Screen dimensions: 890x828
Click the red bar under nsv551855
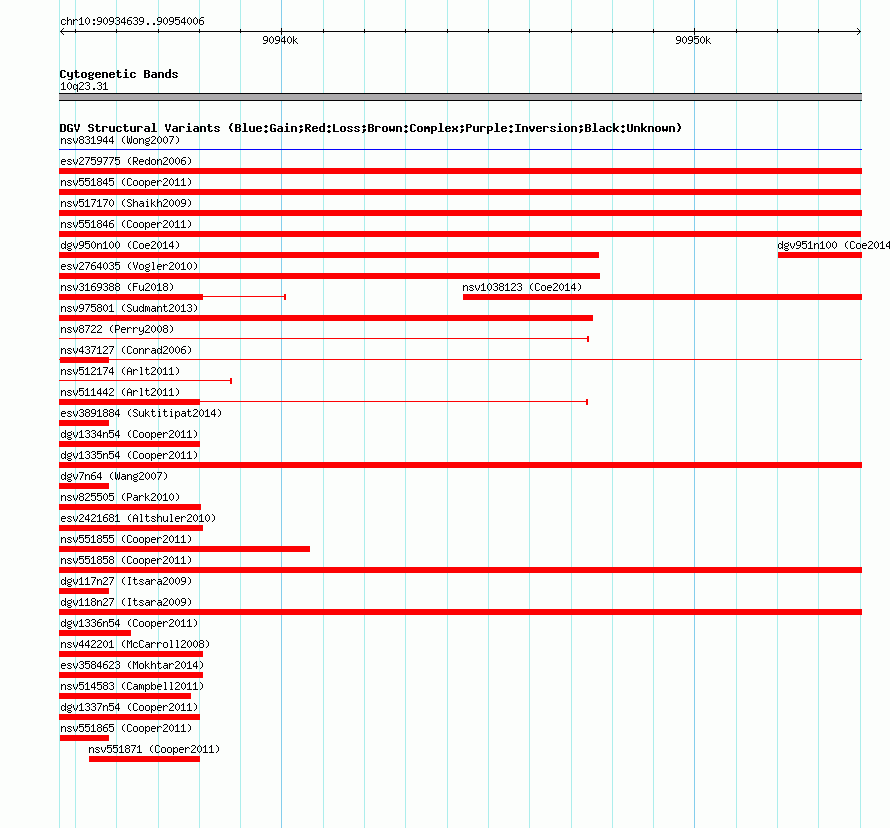[184, 549]
